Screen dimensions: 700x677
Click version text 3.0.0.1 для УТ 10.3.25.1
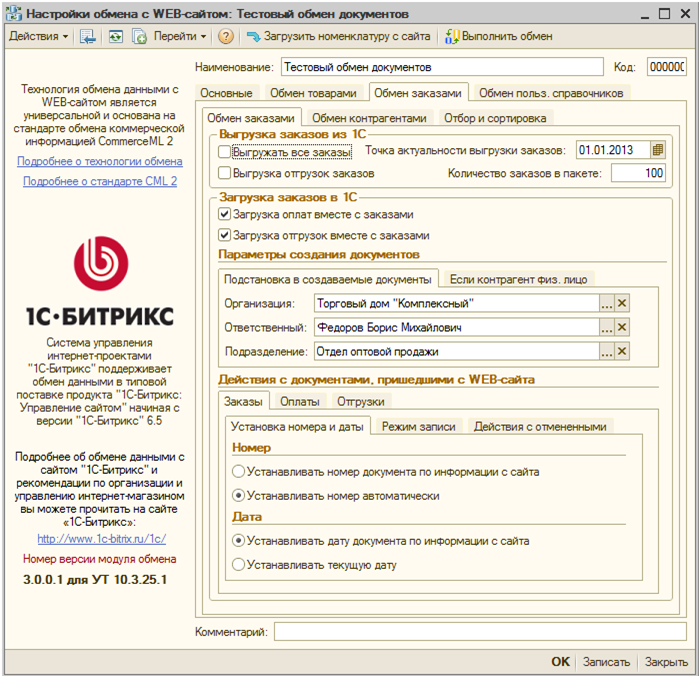[x=95, y=579]
